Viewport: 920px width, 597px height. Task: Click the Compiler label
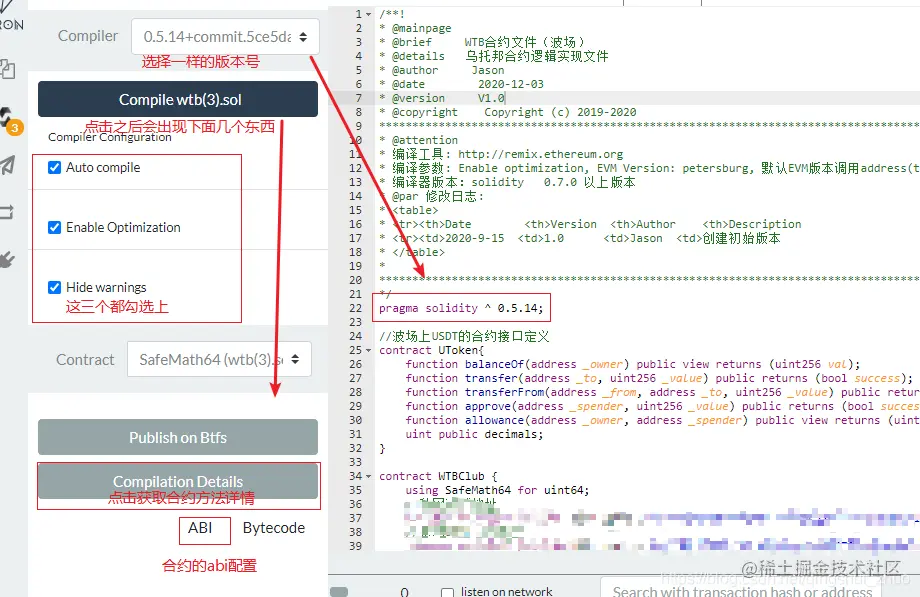pos(88,36)
